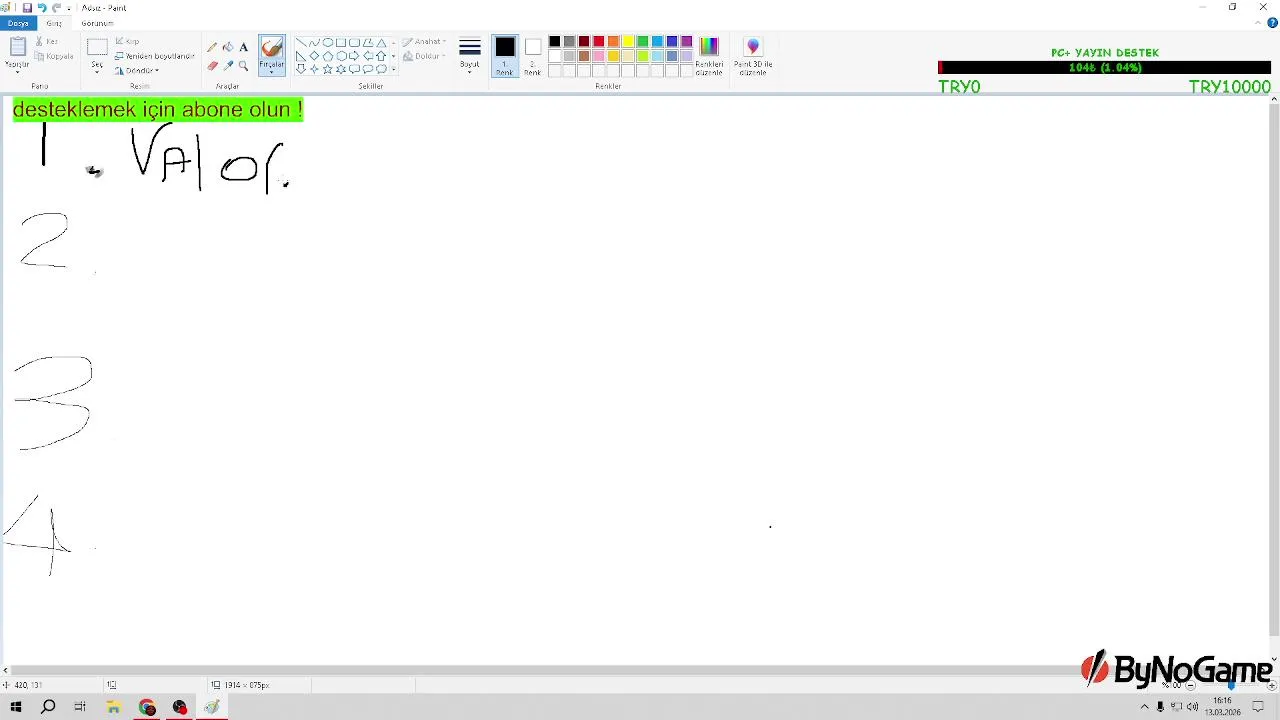Open File Explorer from taskbar

click(113, 707)
